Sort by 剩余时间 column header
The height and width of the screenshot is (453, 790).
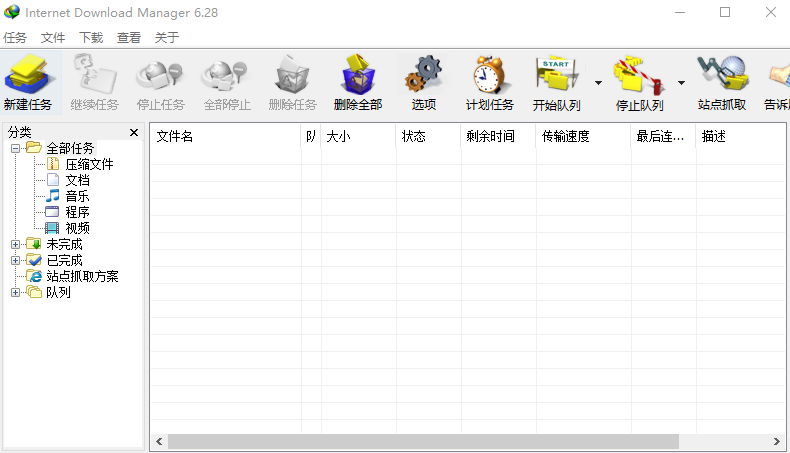point(498,136)
